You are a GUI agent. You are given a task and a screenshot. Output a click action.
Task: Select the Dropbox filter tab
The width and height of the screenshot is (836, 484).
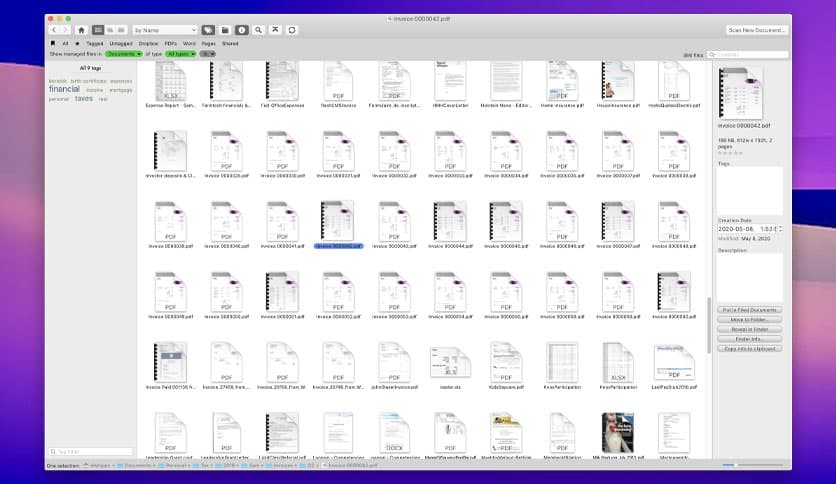(148, 44)
